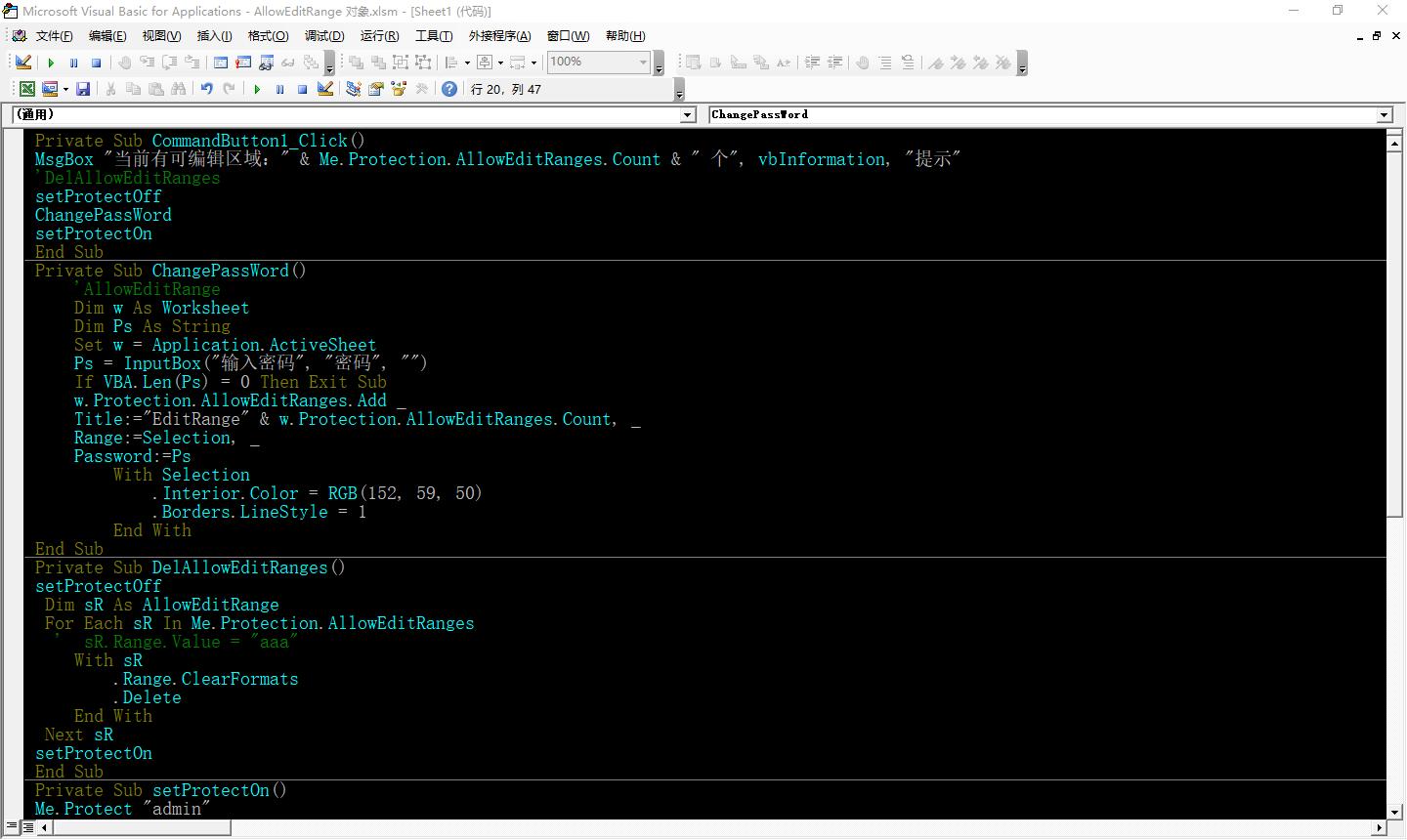The height and width of the screenshot is (840, 1407).
Task: Expand the ChangePassWord procedure dropdown
Action: (x=1384, y=115)
